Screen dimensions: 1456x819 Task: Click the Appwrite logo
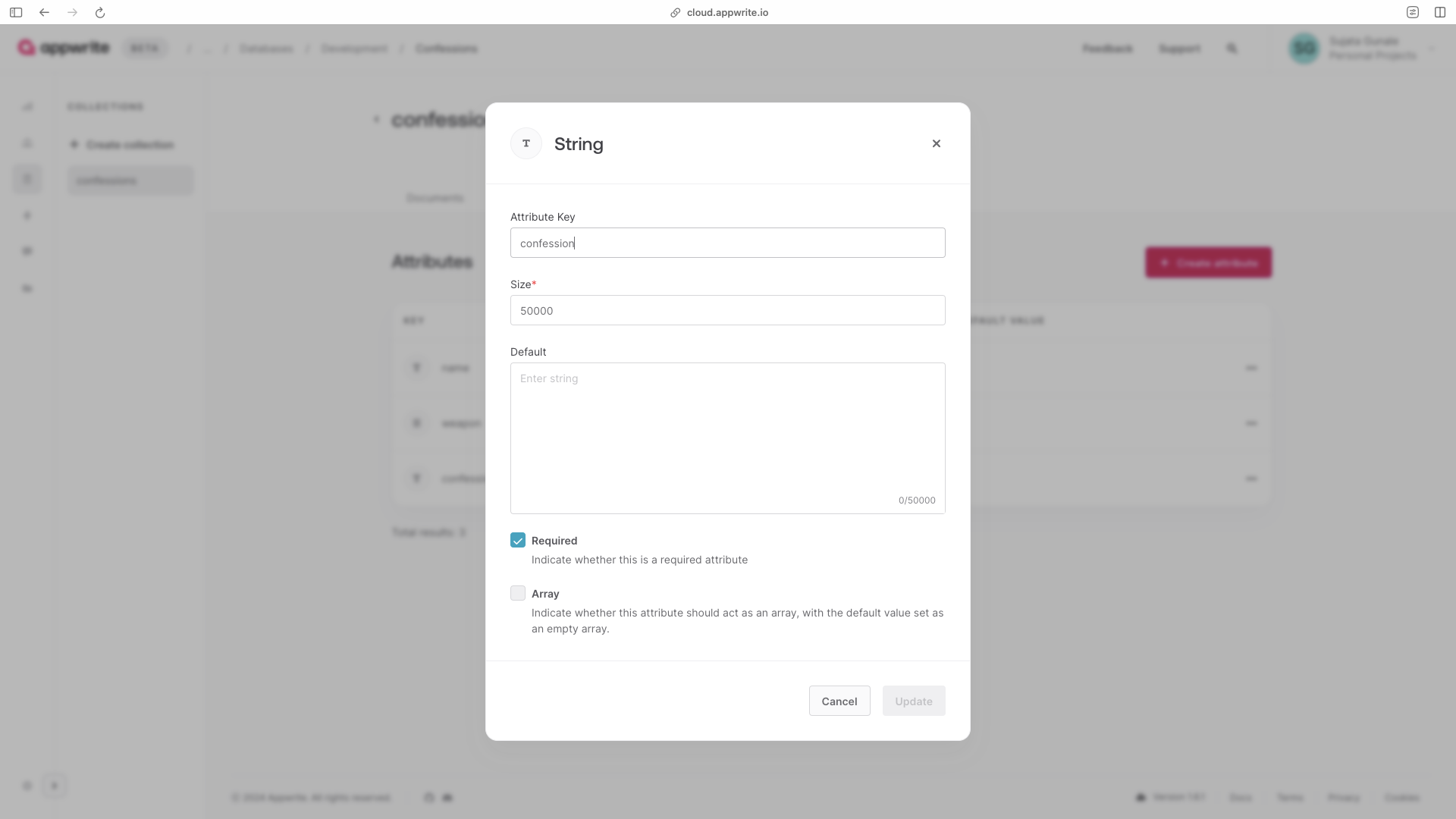point(64,48)
